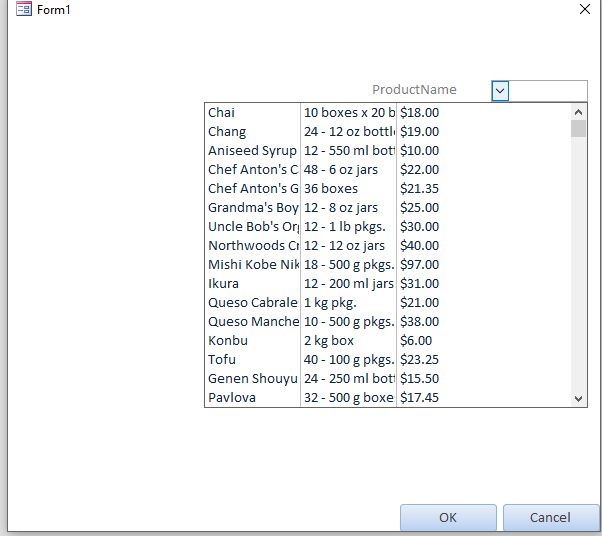Click the list scrollbar up arrow
The width and height of the screenshot is (602, 536).
[x=579, y=112]
